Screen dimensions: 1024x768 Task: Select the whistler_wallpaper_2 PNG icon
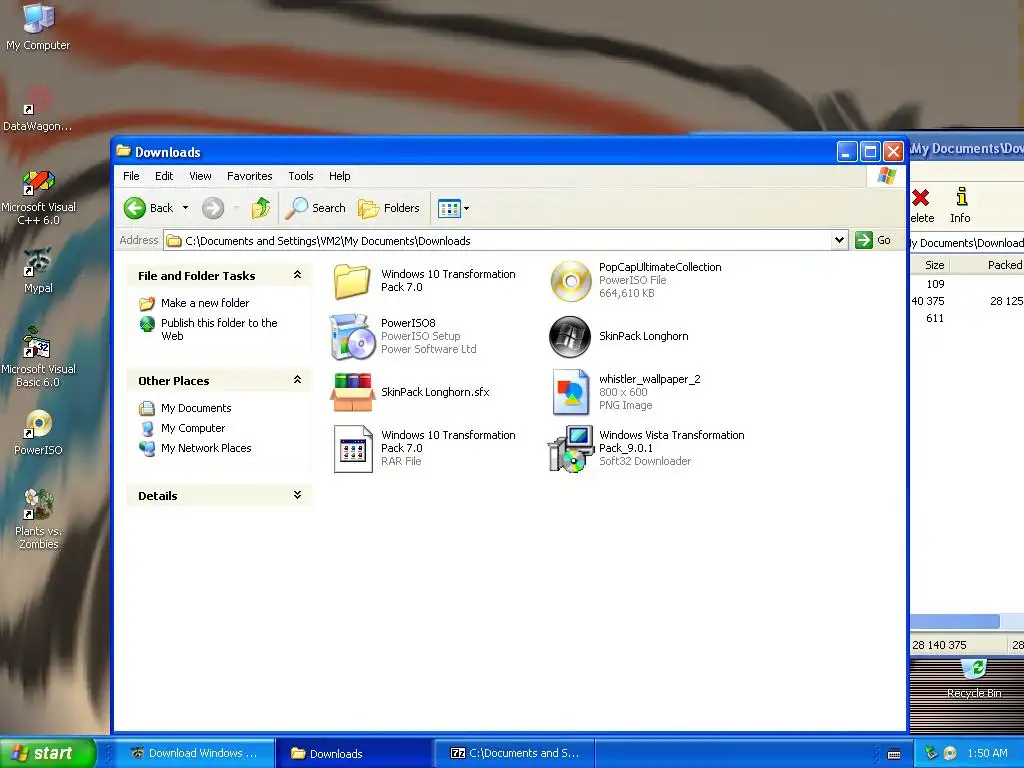(570, 392)
